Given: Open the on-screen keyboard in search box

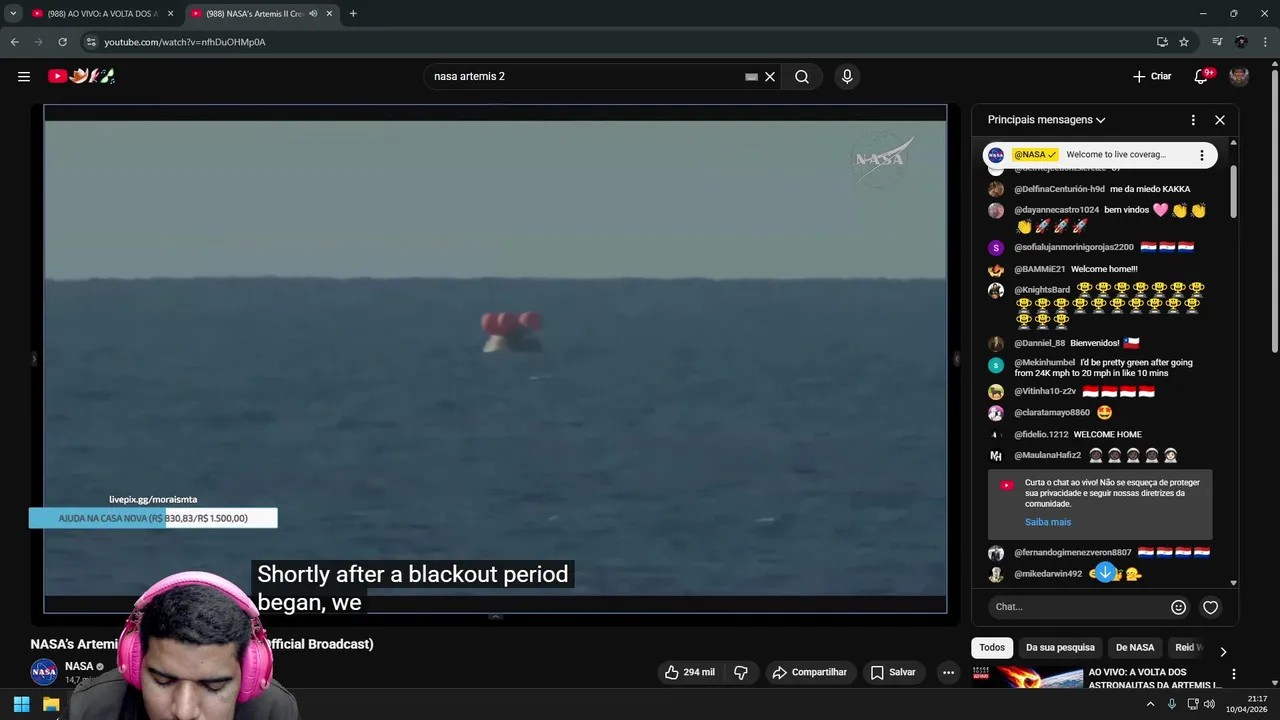Looking at the screenshot, I should coord(751,76).
